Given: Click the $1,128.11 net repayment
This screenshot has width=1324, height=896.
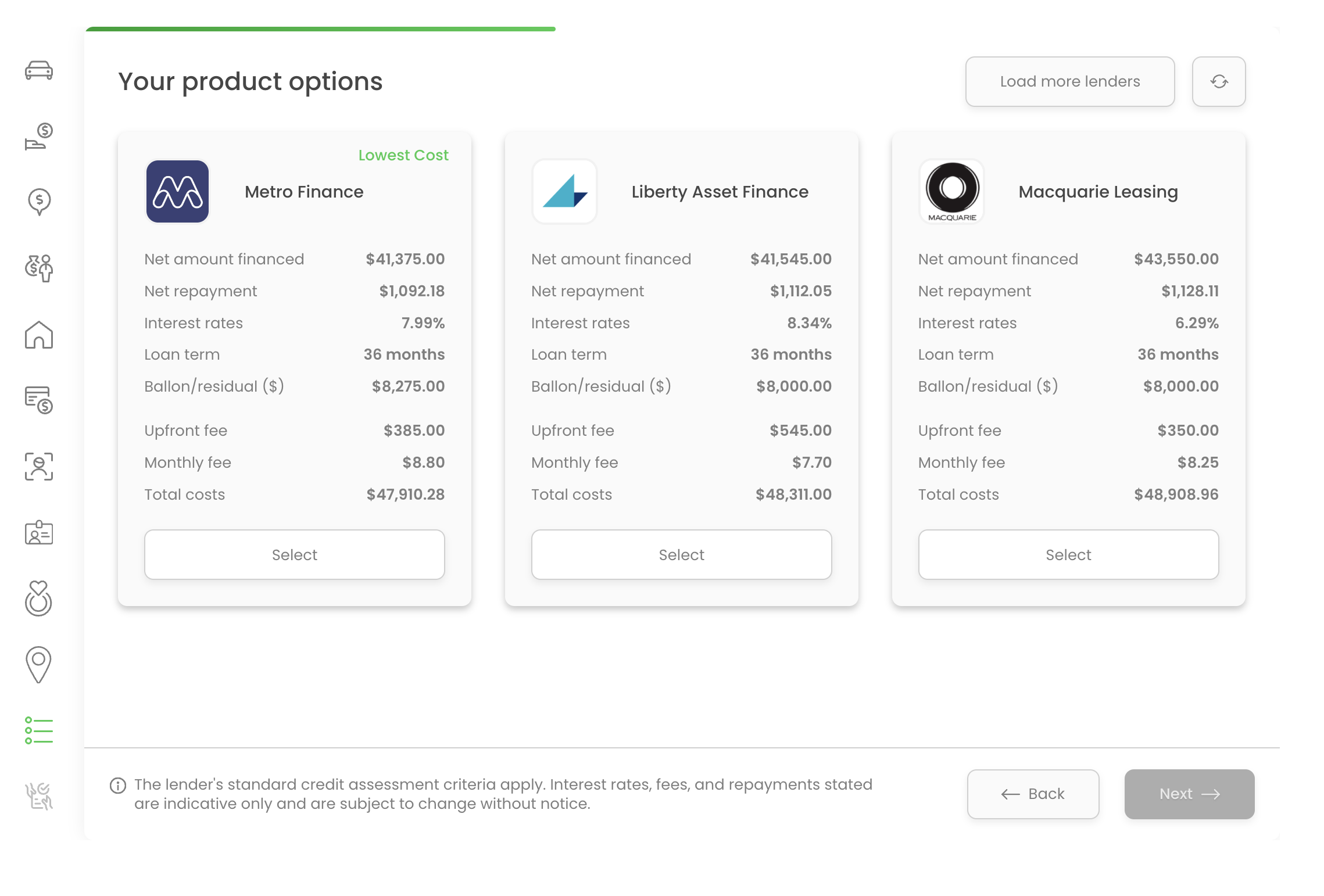Looking at the screenshot, I should tap(1190, 291).
